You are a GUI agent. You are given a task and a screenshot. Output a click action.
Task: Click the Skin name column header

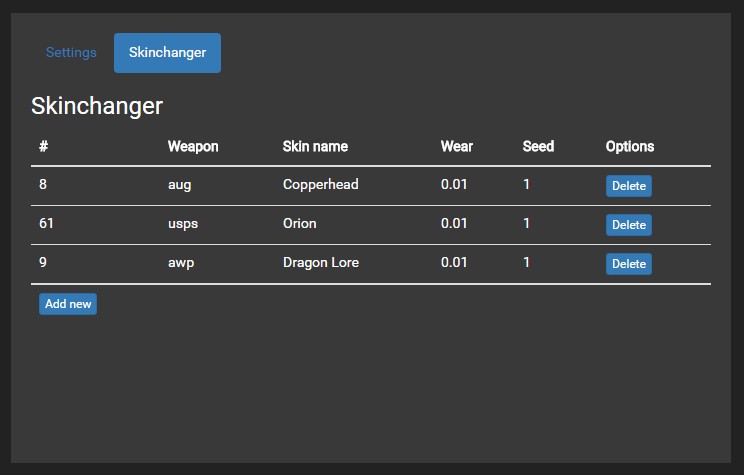click(316, 146)
